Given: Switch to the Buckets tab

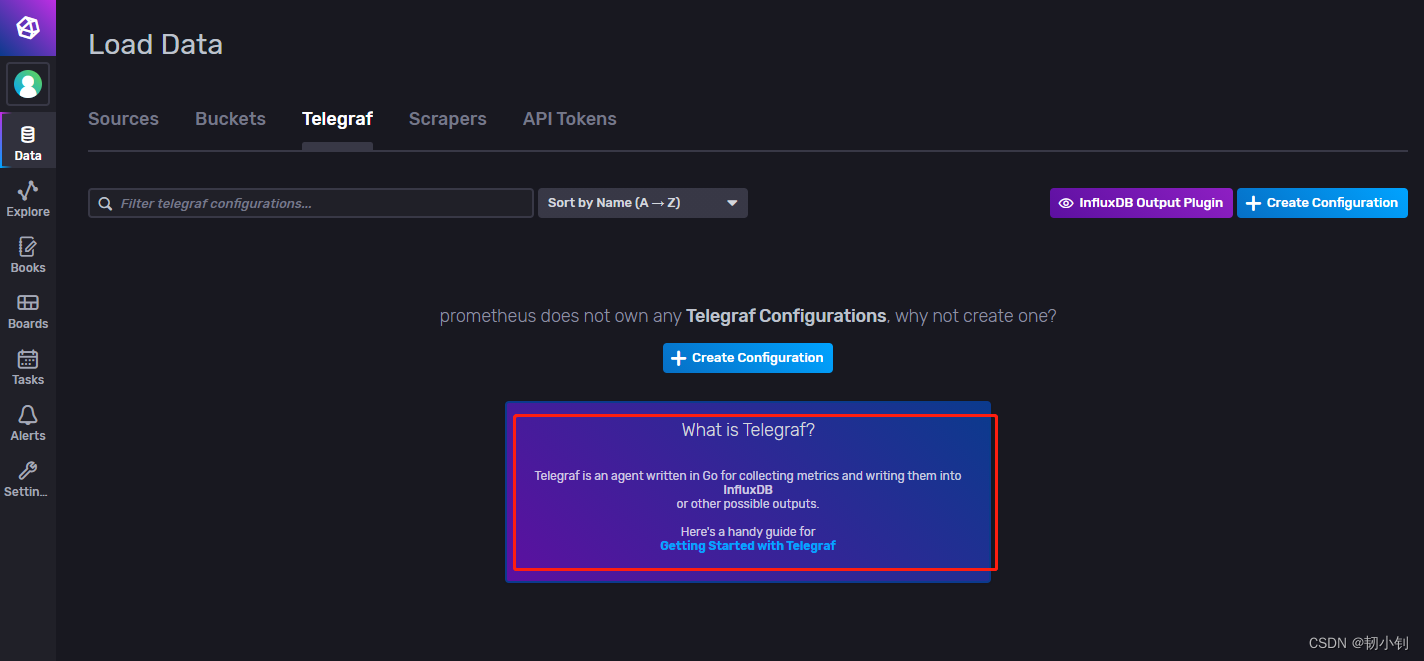Looking at the screenshot, I should [x=230, y=119].
